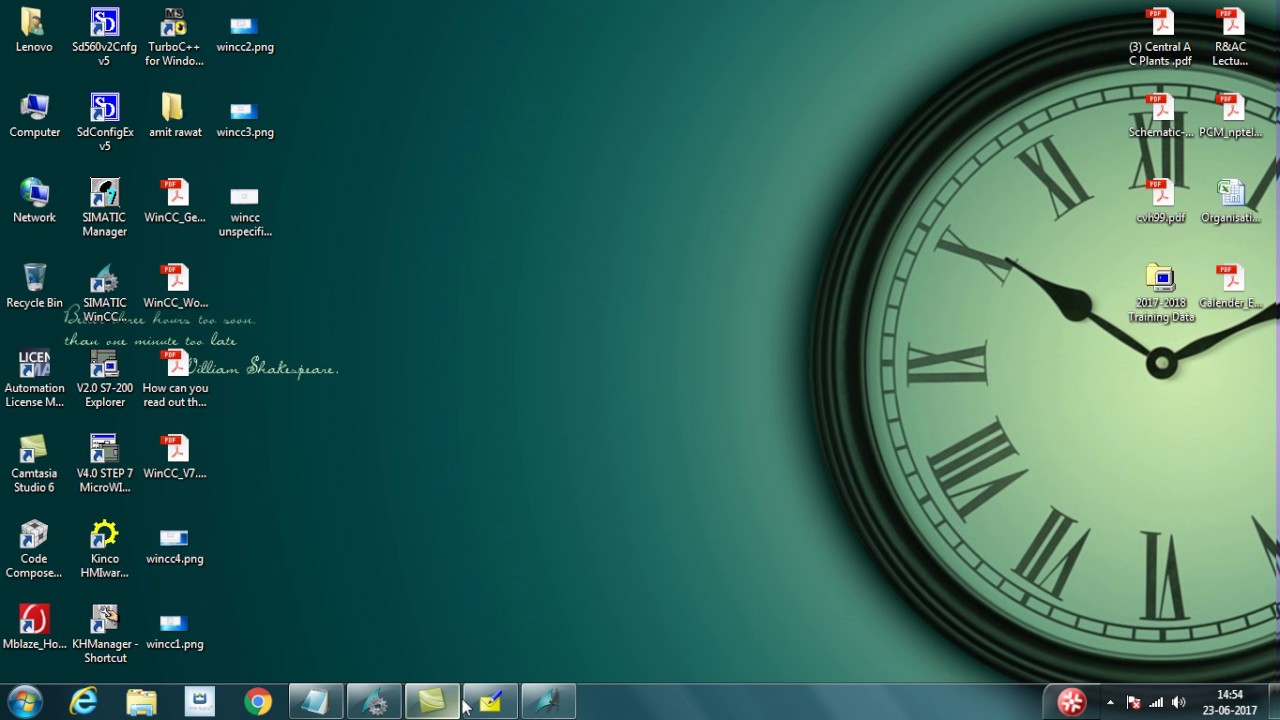Select the cvh99.pdf file

pos(1160,201)
